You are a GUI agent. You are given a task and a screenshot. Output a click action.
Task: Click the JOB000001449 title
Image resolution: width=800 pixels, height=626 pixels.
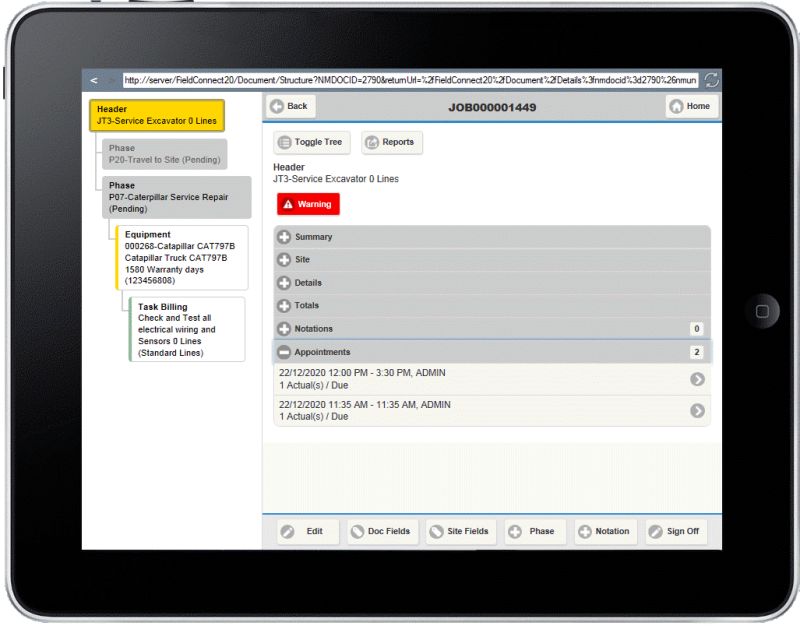(492, 108)
